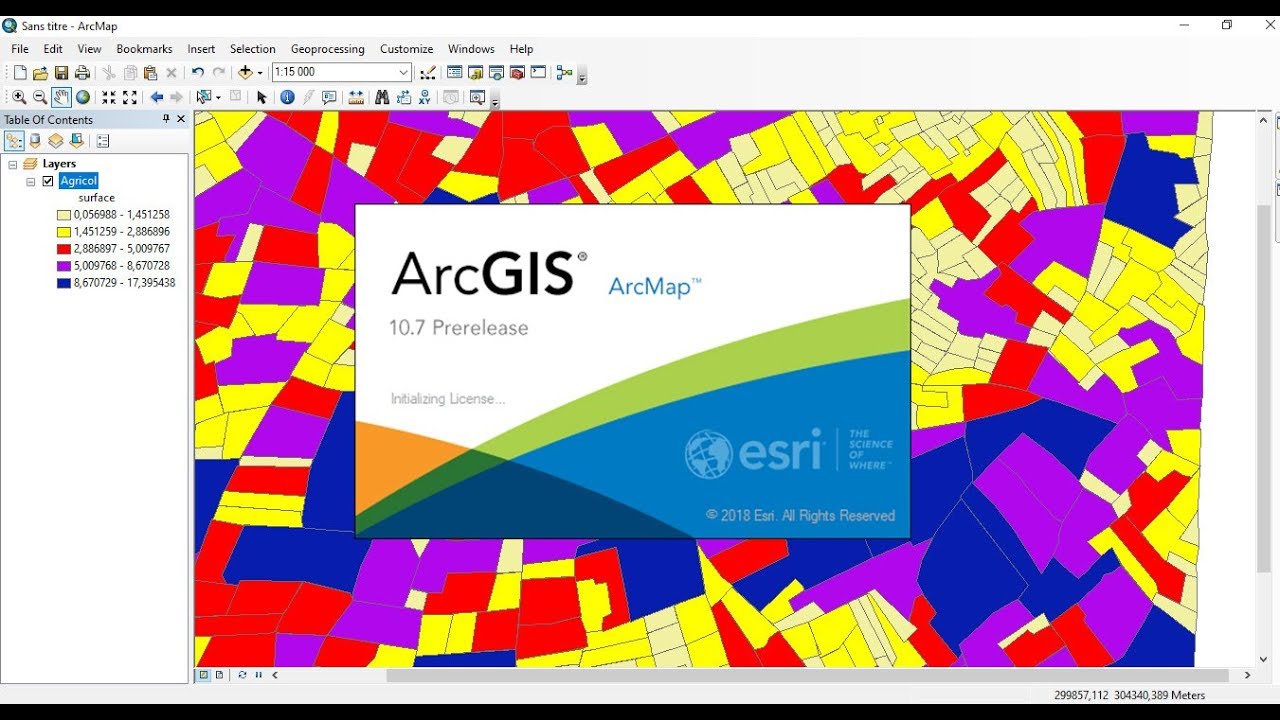Select the Add Data icon

coord(245,72)
